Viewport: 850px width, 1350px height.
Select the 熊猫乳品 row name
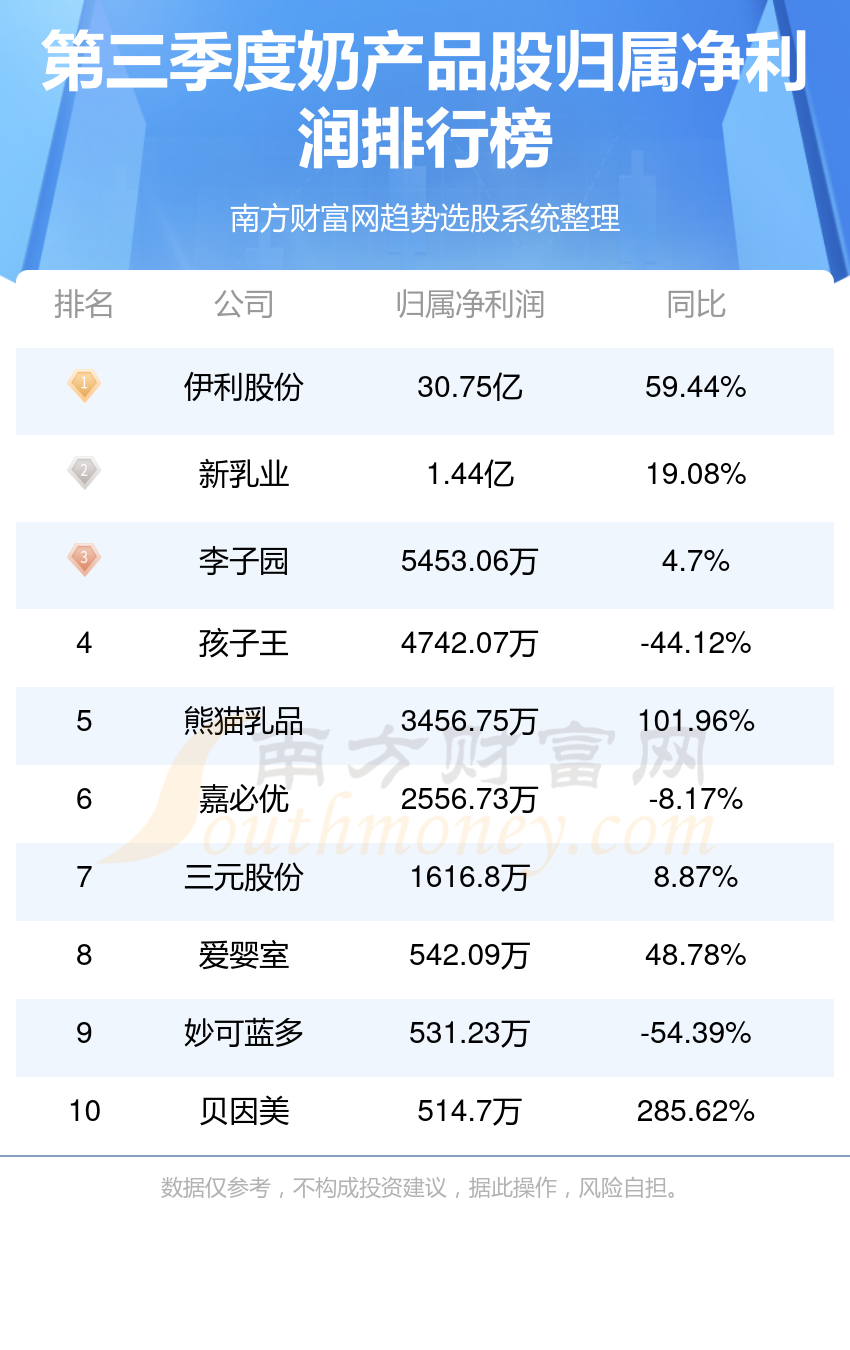pyautogui.click(x=244, y=721)
